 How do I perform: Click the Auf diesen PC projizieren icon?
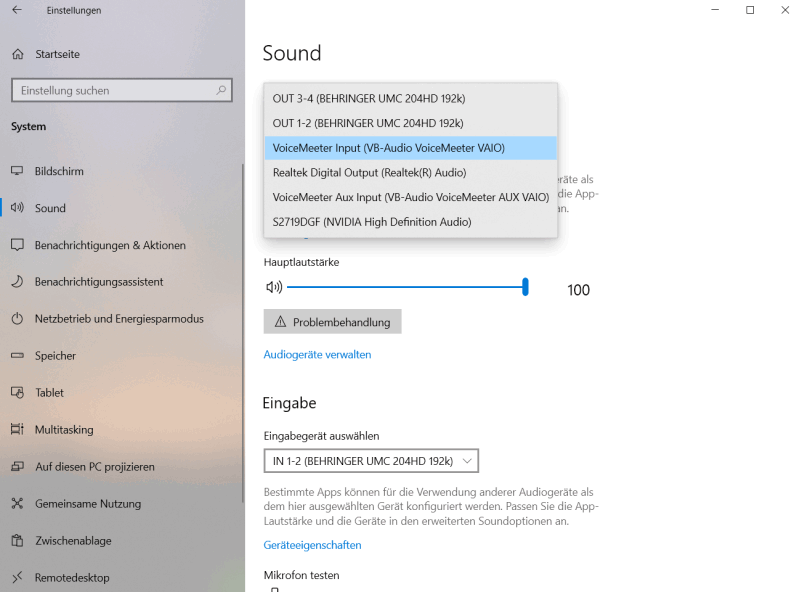click(17, 466)
